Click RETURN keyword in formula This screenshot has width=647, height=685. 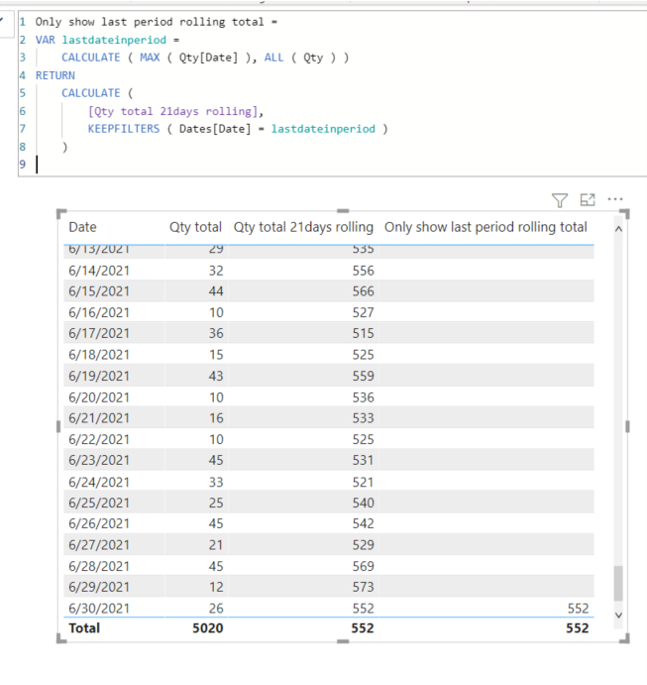coord(55,76)
